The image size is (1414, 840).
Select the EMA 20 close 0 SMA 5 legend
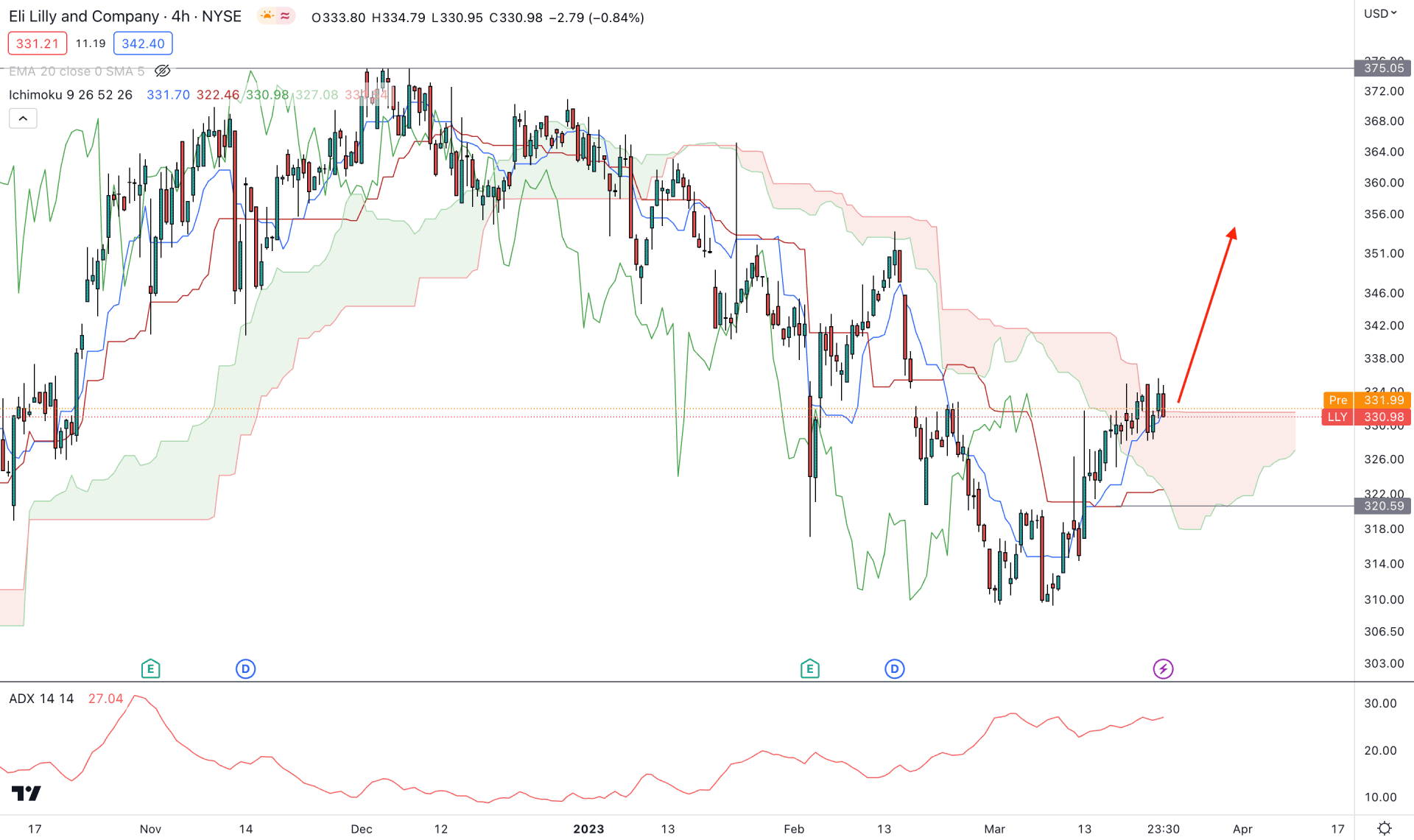(x=77, y=71)
